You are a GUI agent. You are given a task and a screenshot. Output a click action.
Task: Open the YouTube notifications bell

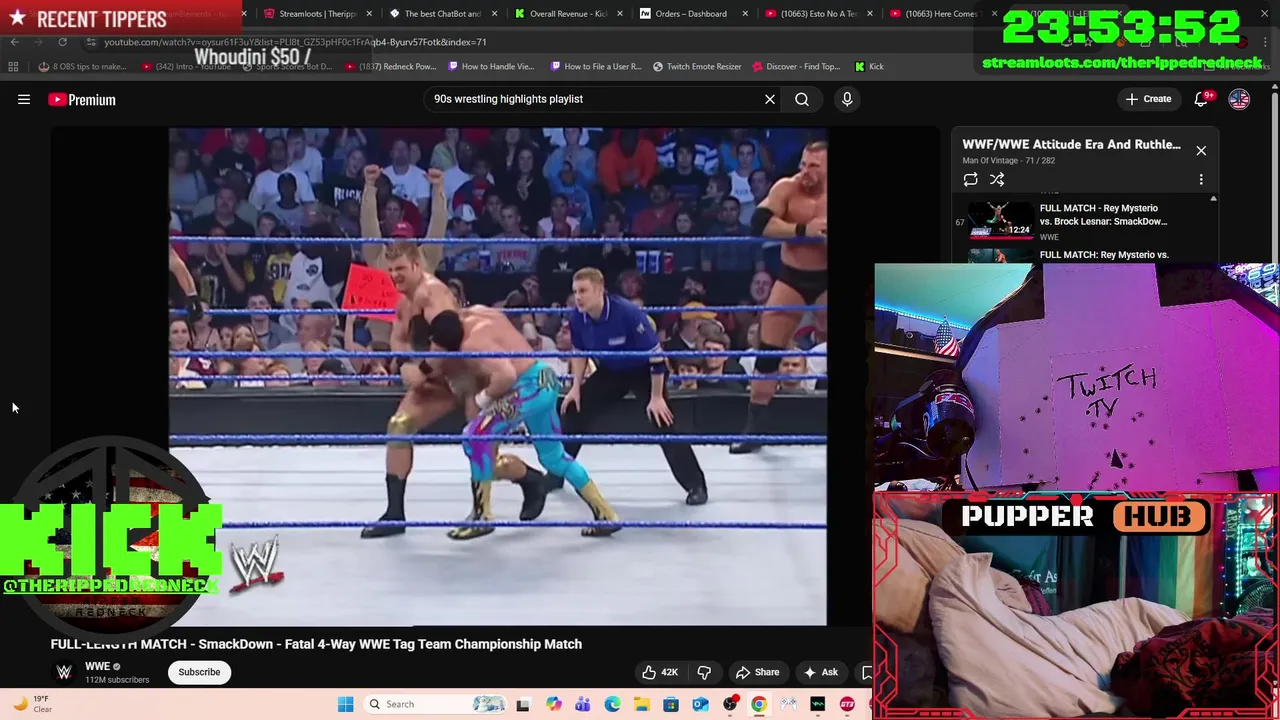pos(1203,99)
